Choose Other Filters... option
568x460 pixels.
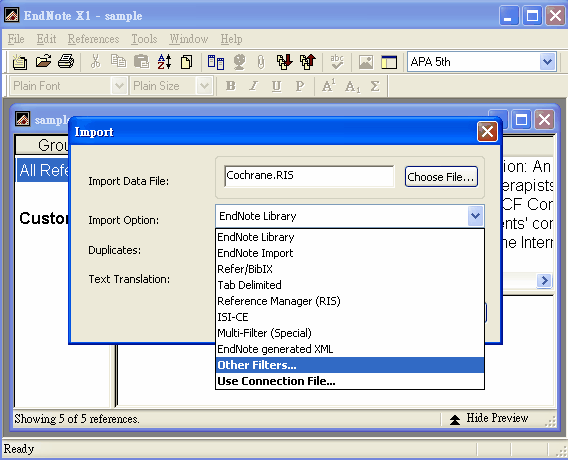coord(350,365)
